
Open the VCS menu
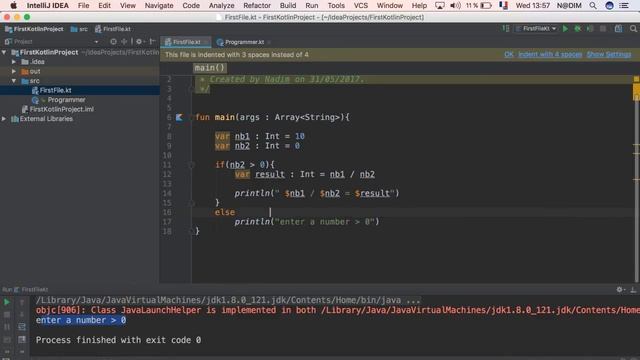[360, 6]
